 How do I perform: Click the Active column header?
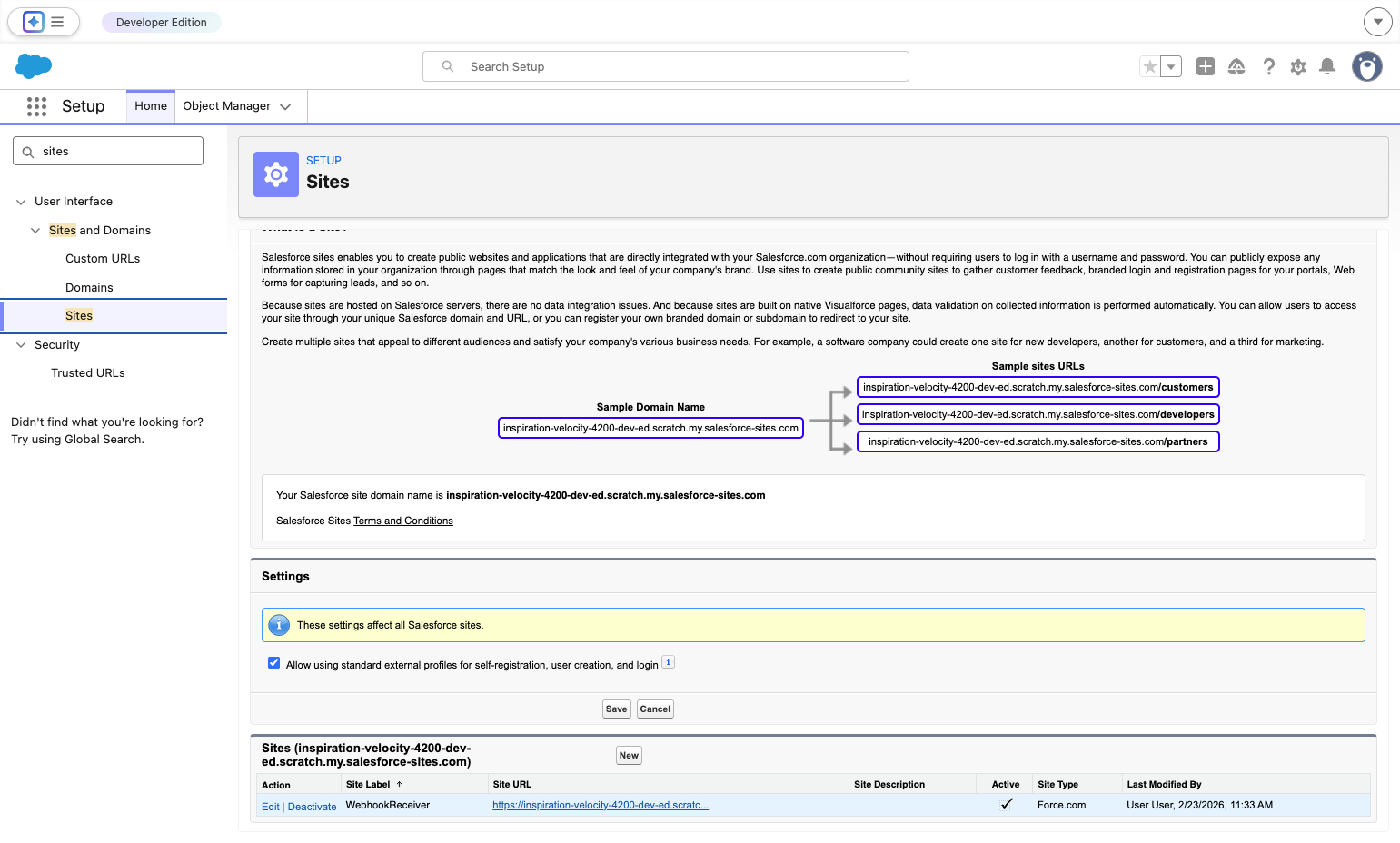1006,784
